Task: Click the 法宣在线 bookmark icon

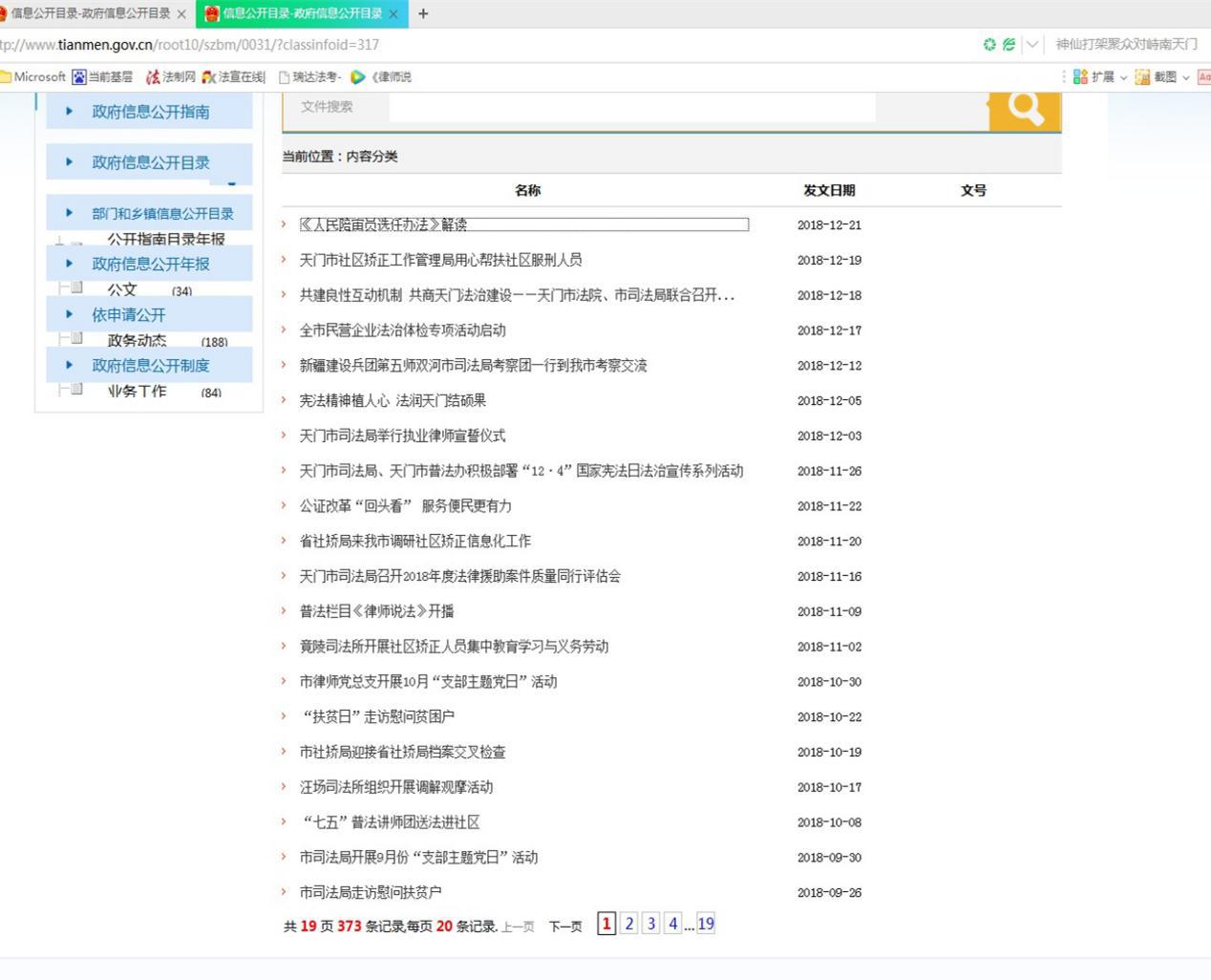Action: pos(209,77)
